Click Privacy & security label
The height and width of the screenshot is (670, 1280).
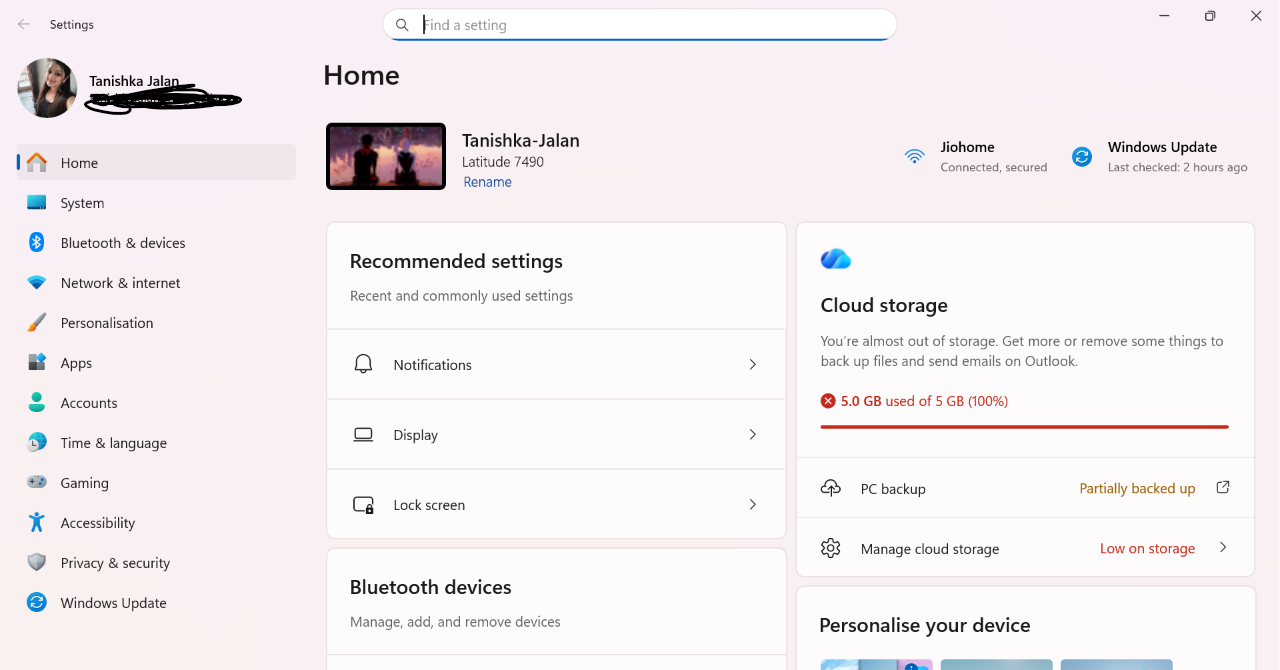(115, 563)
